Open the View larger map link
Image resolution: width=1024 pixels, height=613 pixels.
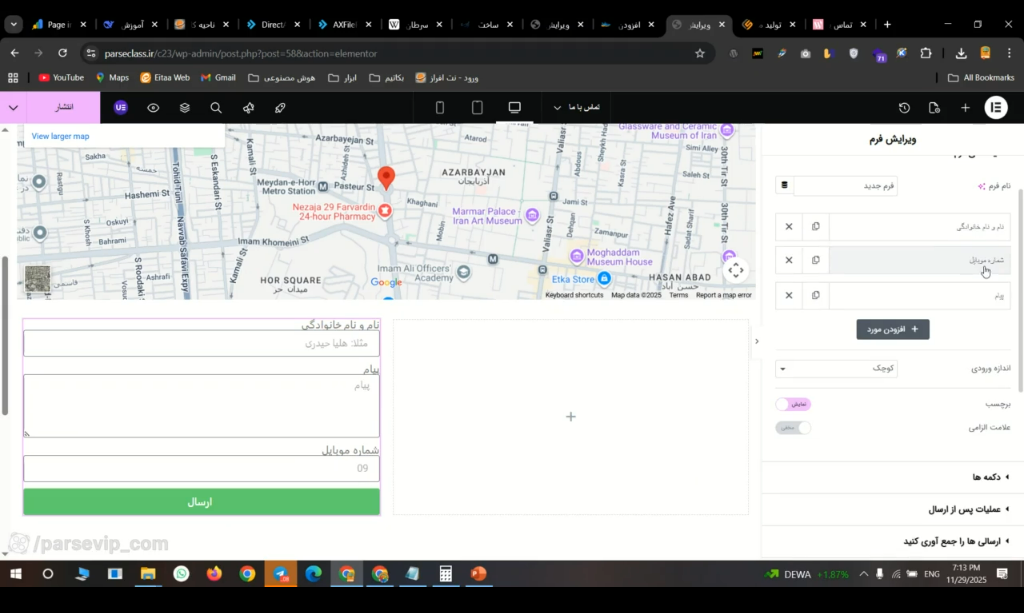tap(60, 136)
